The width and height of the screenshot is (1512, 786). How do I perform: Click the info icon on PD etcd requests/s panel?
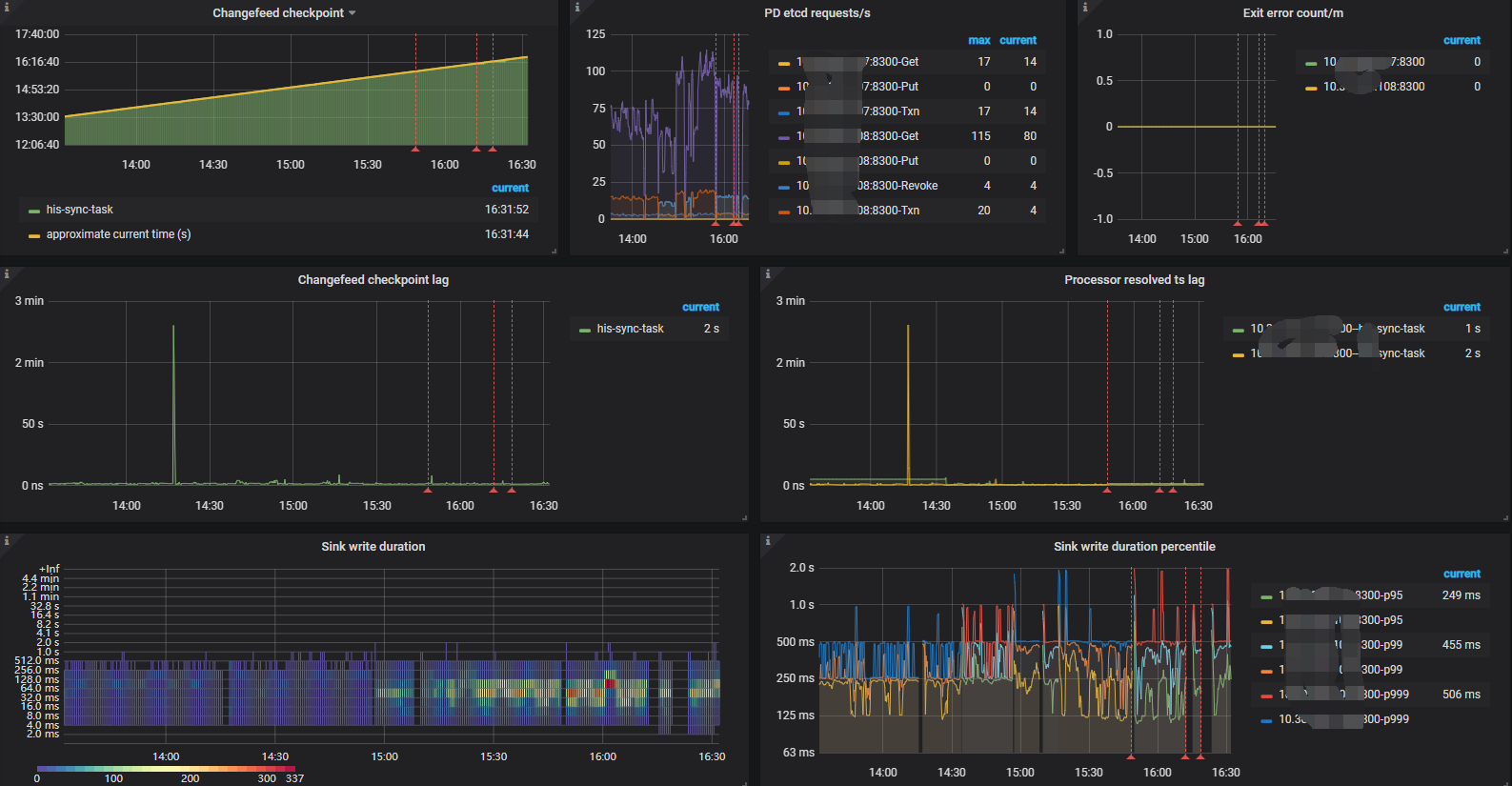click(576, 7)
